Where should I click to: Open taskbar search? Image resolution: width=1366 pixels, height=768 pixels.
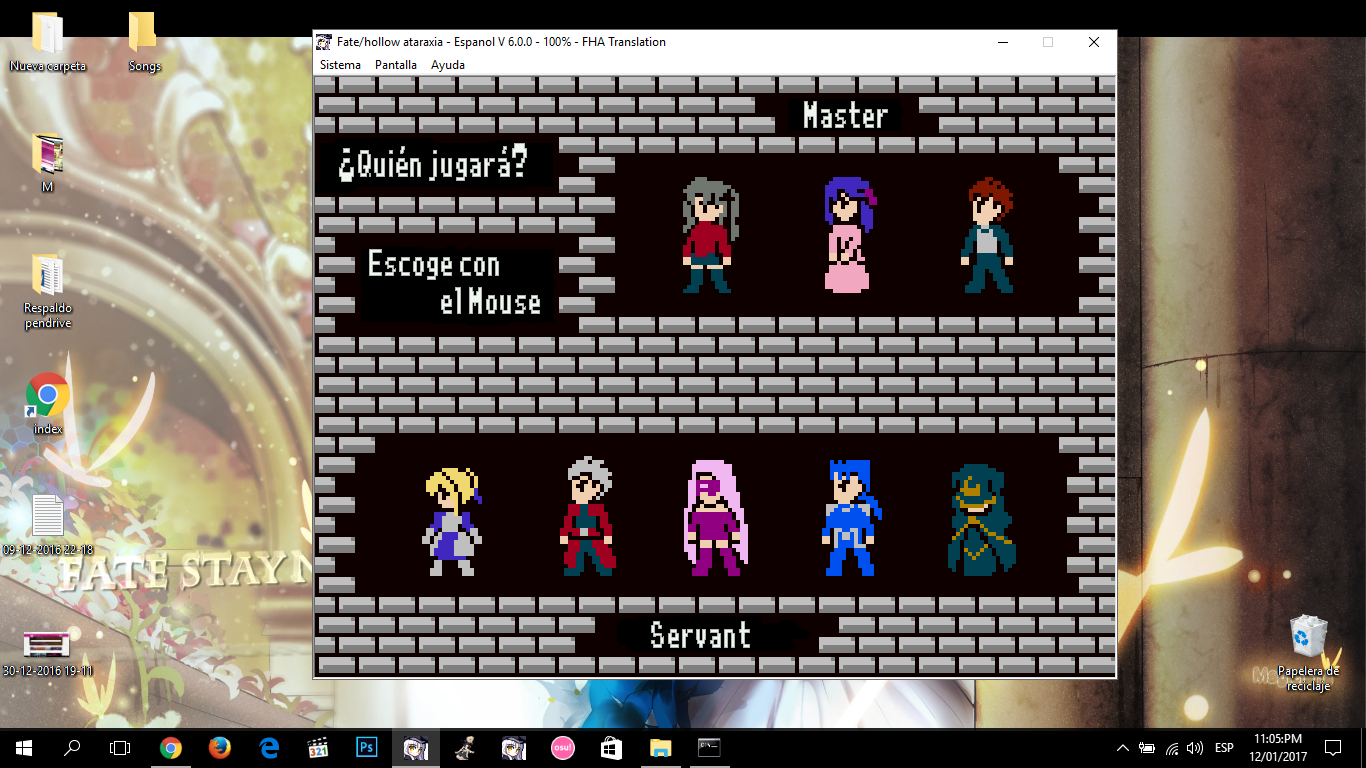[x=72, y=747]
